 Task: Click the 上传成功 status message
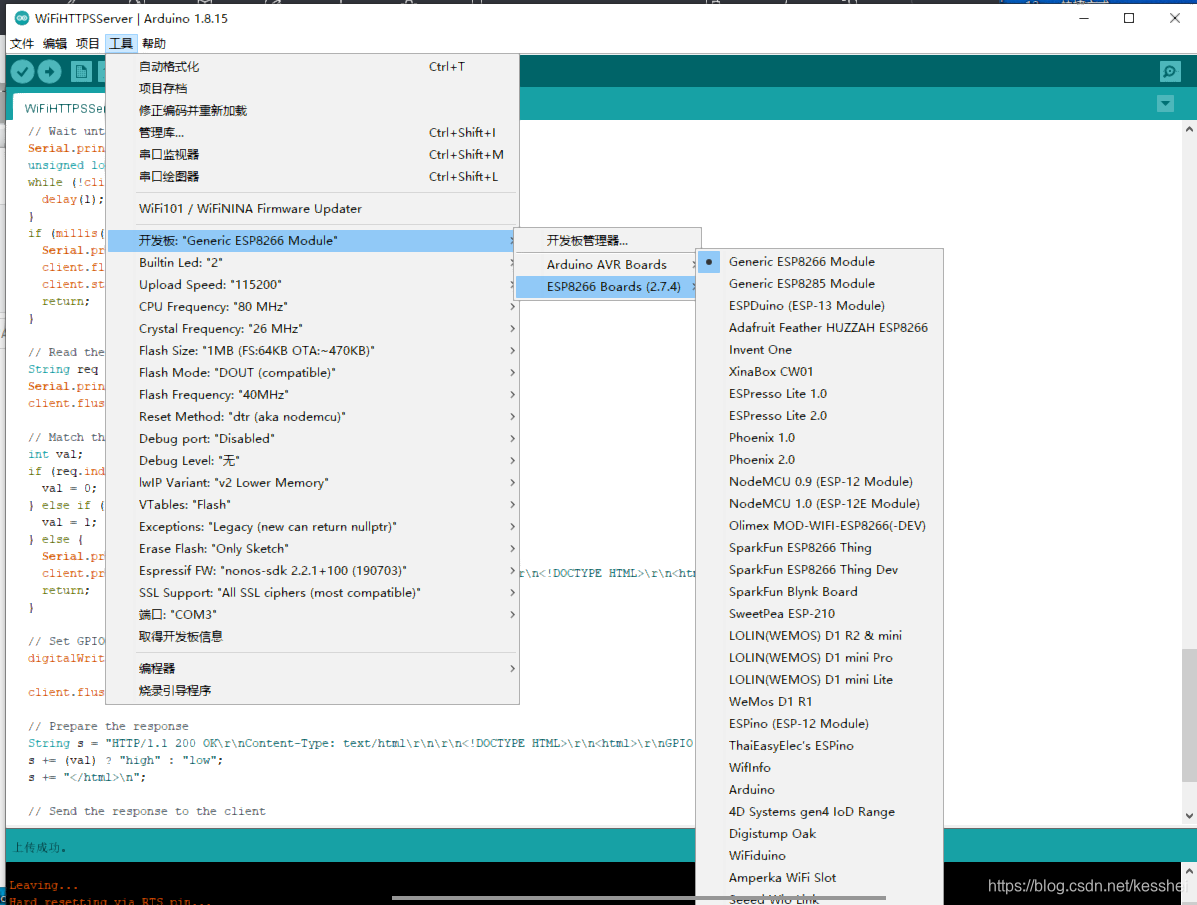coord(40,848)
